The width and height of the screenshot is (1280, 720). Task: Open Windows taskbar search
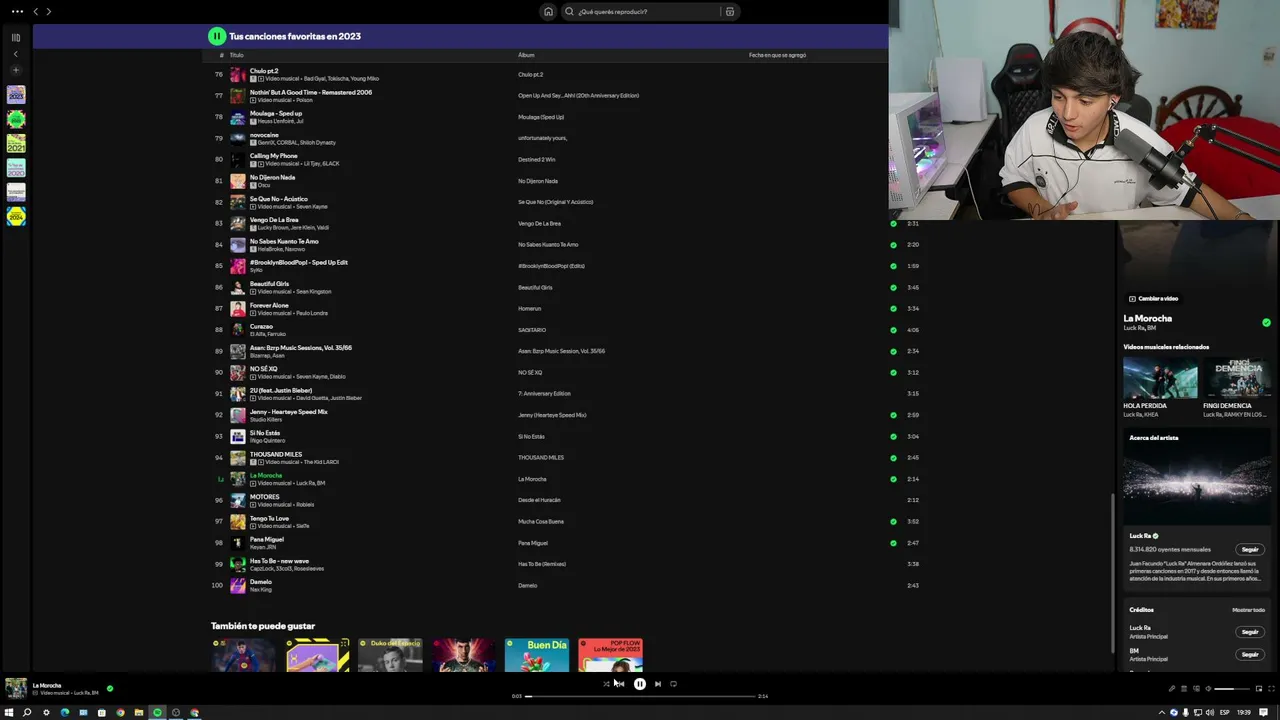click(27, 713)
